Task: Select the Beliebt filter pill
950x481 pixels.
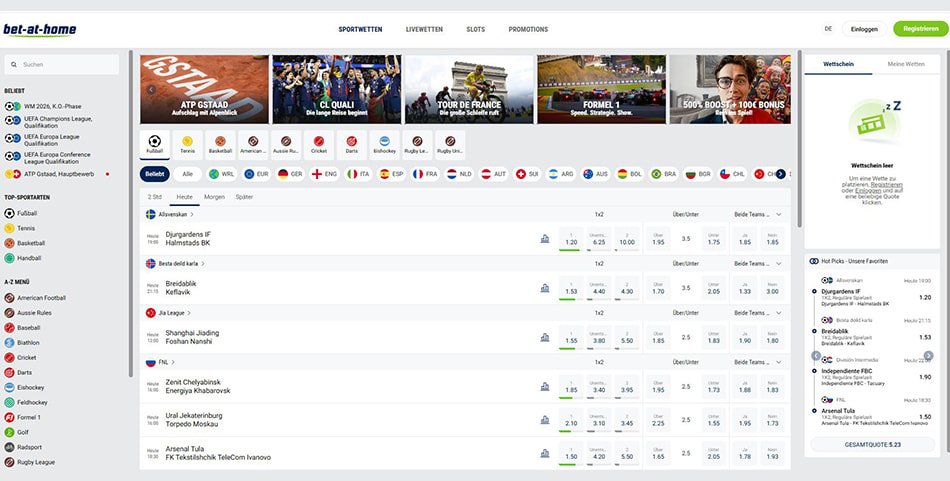Action: click(154, 174)
